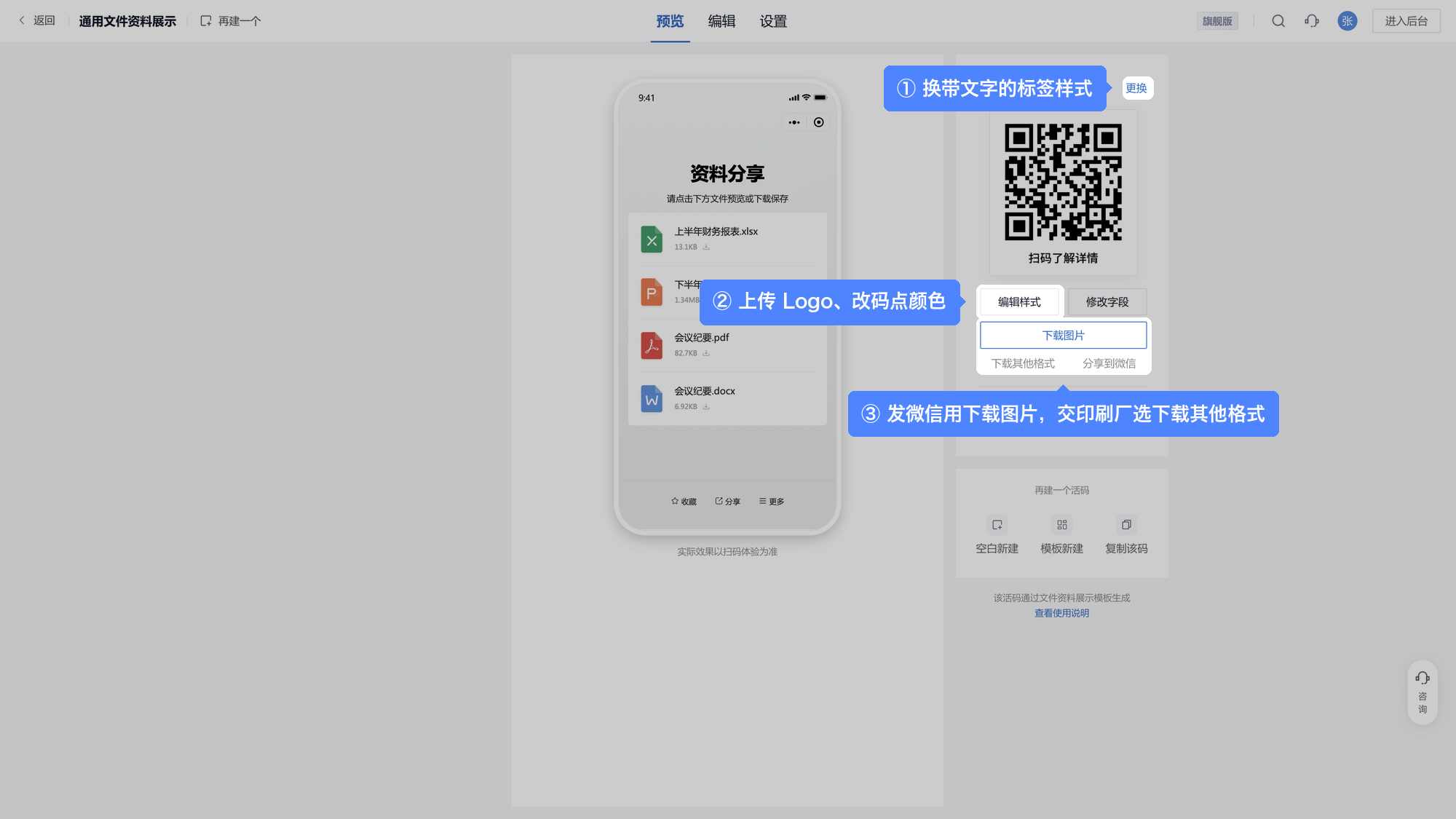
Task: Select 编辑样式 button
Action: pos(1019,301)
